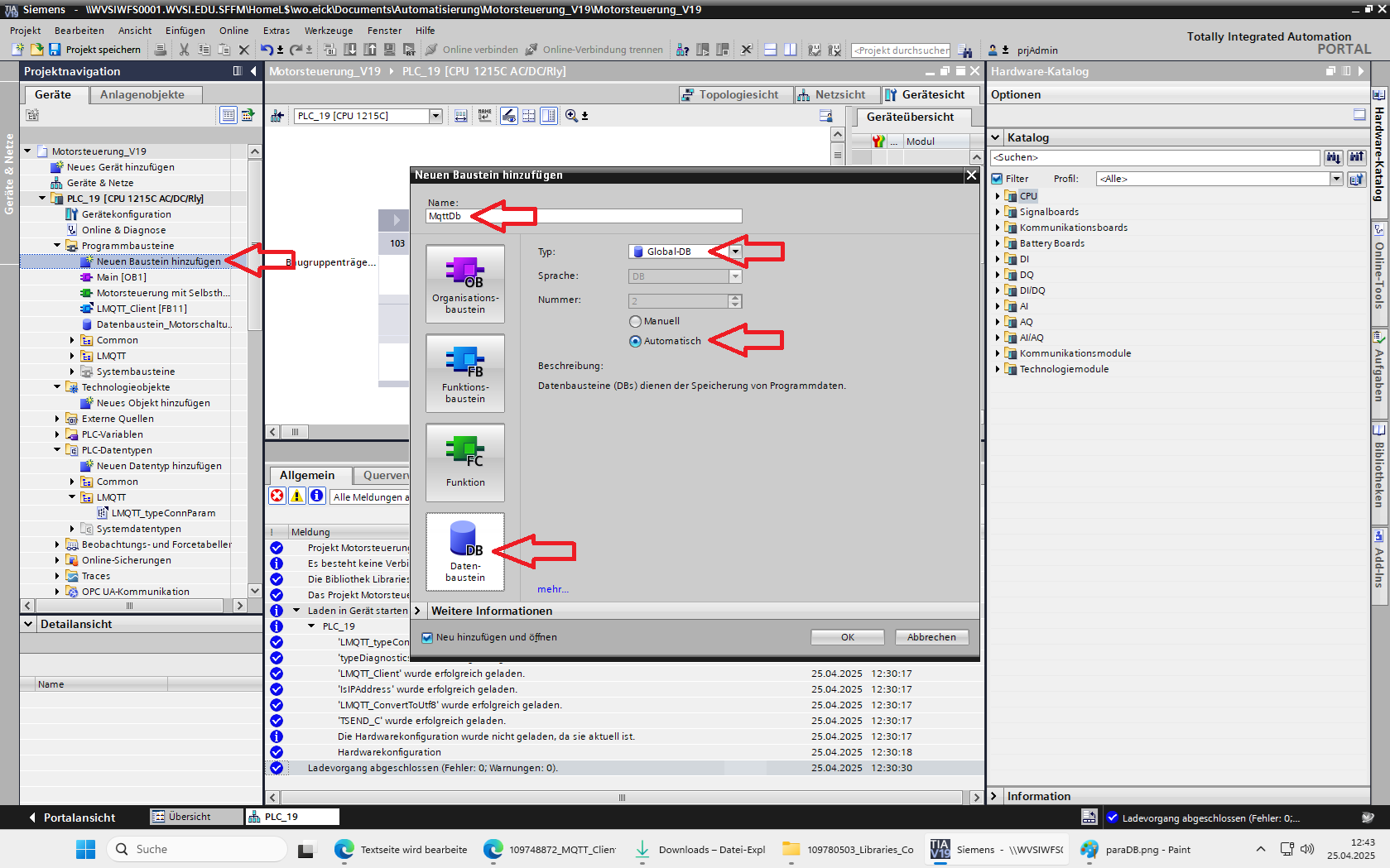
Task: Expand the PLC-Variablen tree node
Action: 57,434
